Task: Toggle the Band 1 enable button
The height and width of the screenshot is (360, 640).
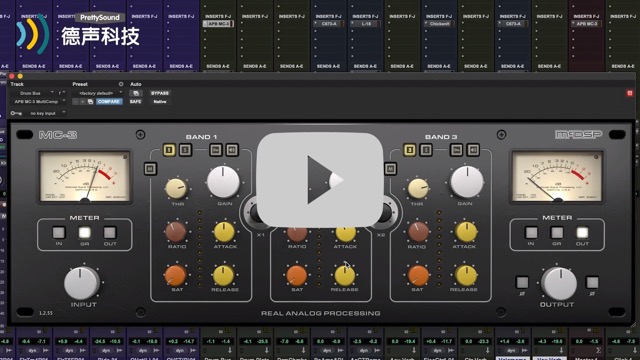Action: tap(169, 150)
